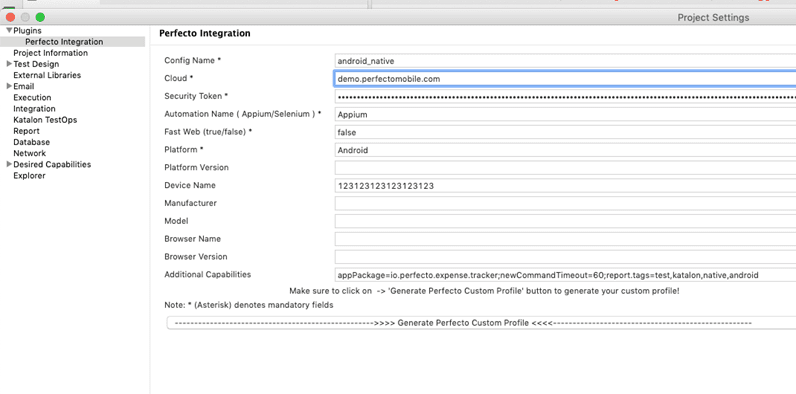Click the empty Browser Version field
The image size is (796, 394).
click(x=565, y=257)
